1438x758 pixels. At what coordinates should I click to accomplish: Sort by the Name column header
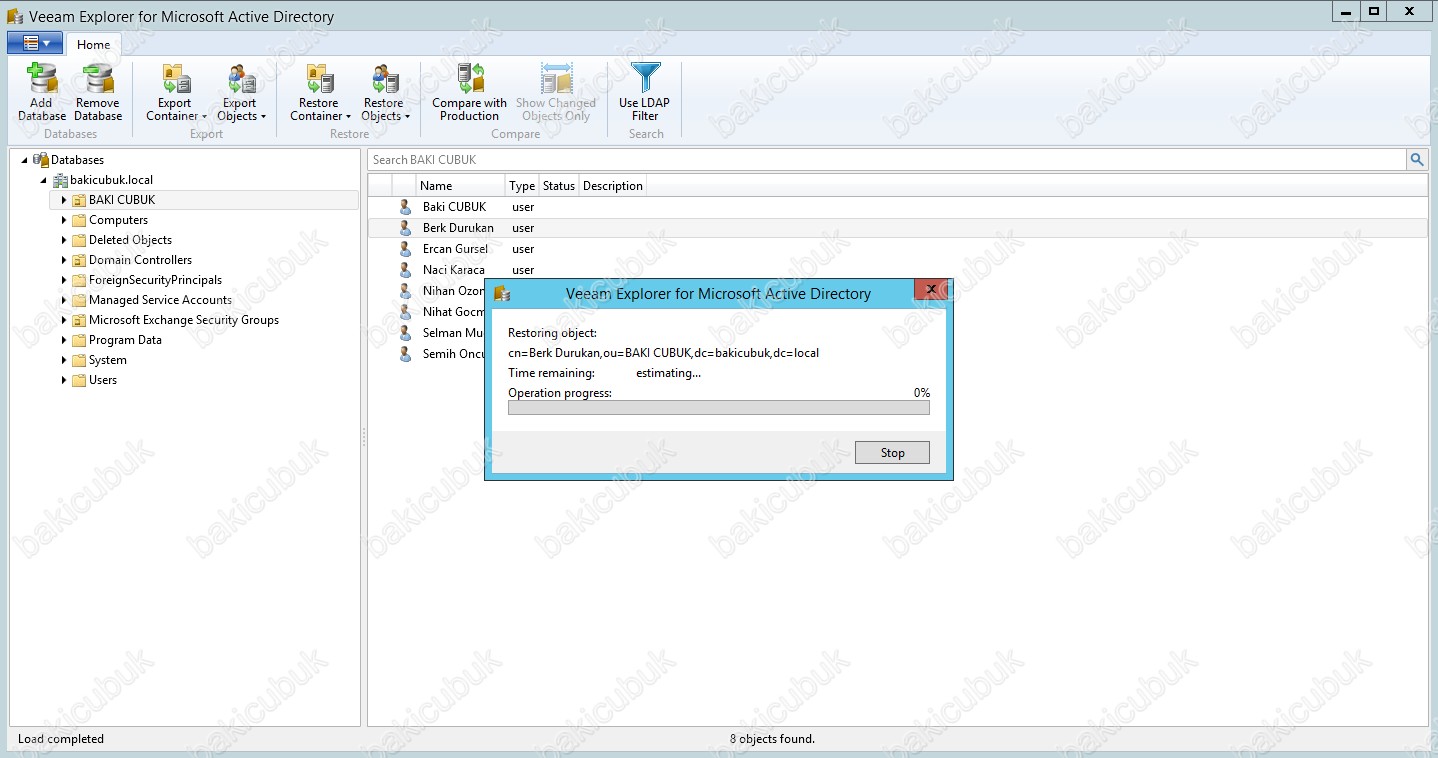(x=460, y=186)
